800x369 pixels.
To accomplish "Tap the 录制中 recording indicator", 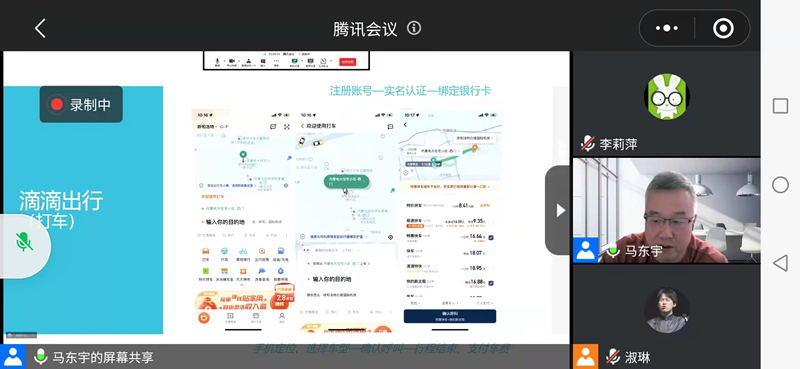I will pyautogui.click(x=81, y=104).
